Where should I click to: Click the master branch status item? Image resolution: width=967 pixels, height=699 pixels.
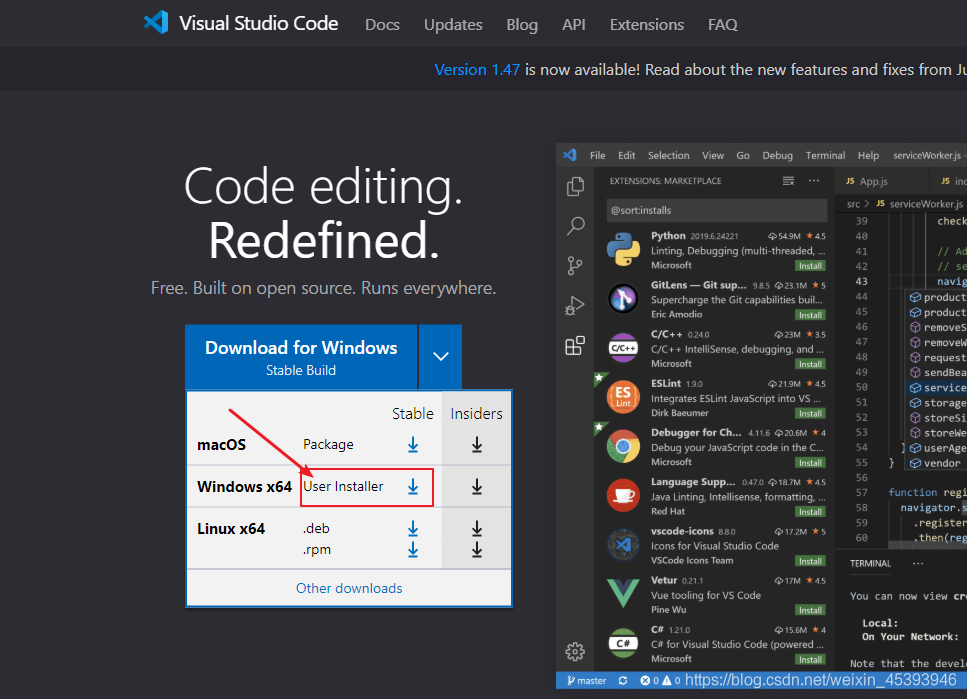(x=586, y=680)
